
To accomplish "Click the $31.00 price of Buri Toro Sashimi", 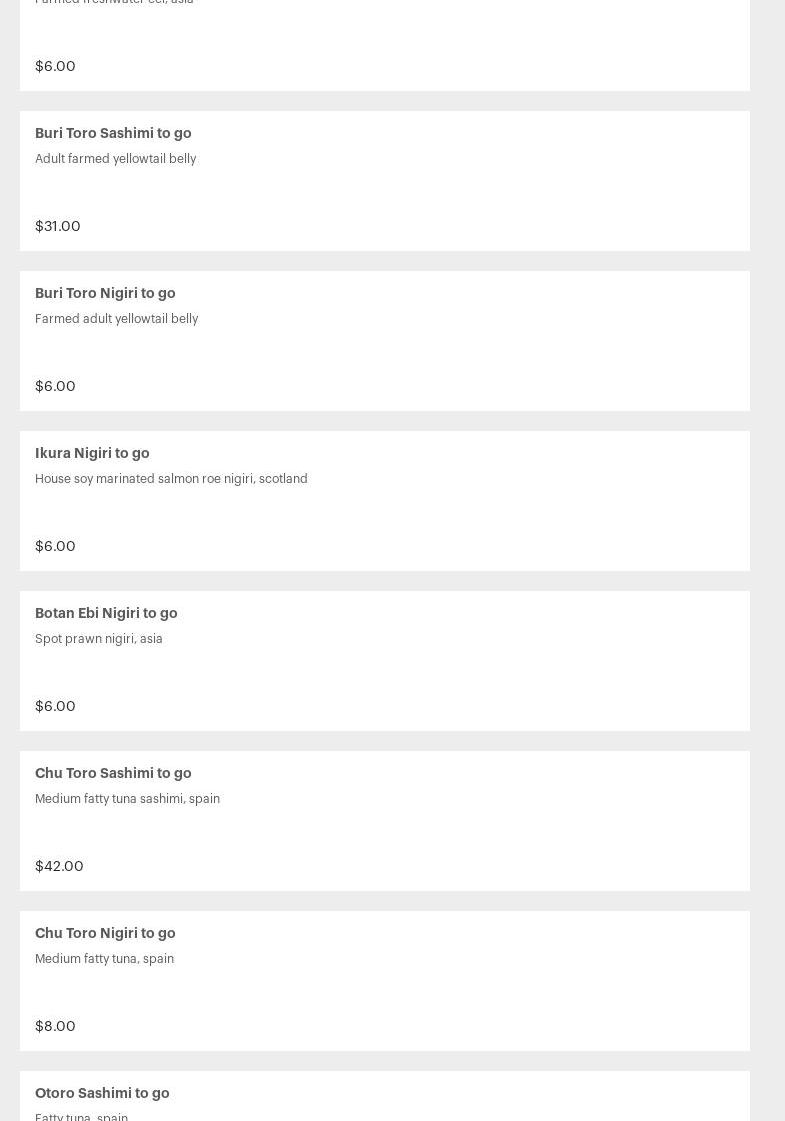I will 58,226.
